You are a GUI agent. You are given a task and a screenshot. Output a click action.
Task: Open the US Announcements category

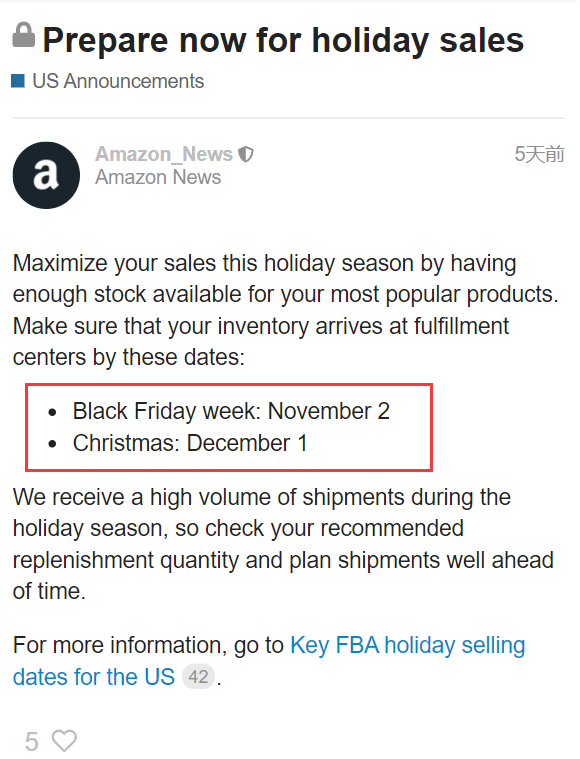[x=118, y=81]
